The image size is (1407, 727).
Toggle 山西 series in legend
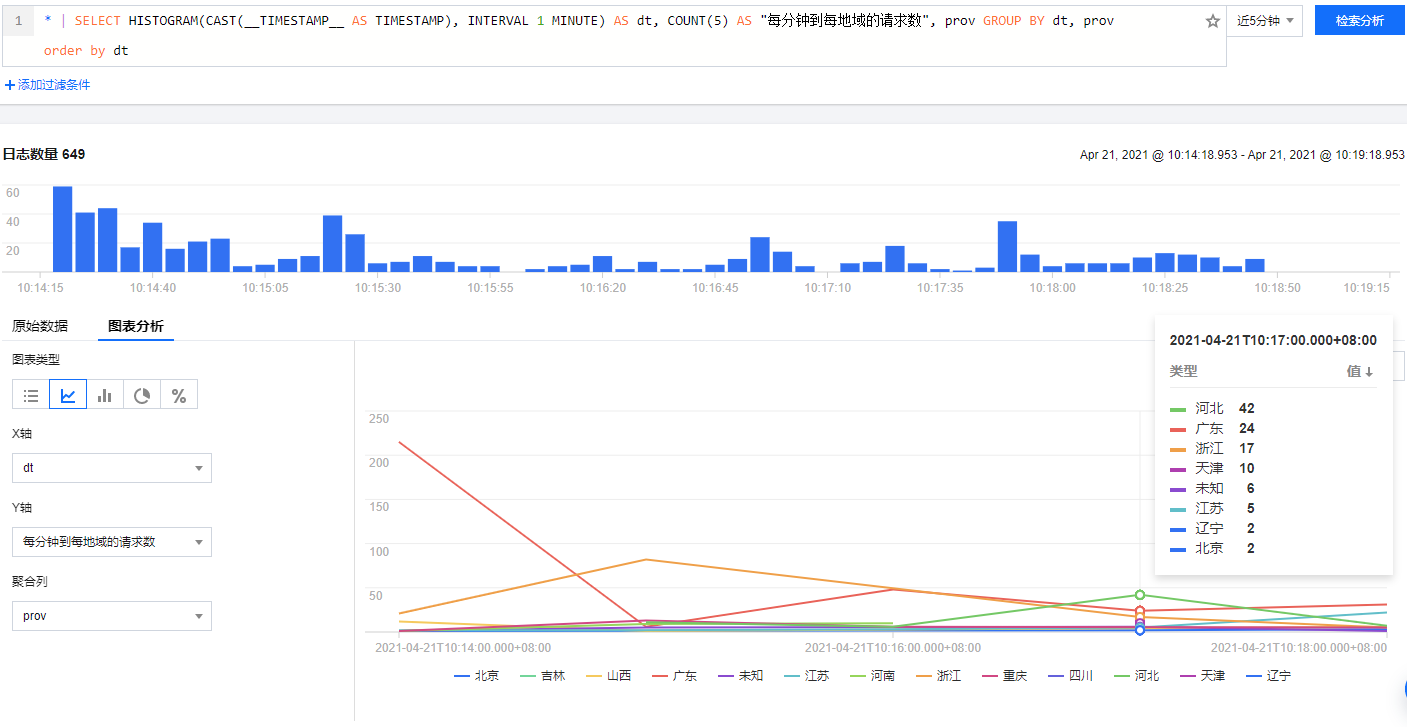608,676
